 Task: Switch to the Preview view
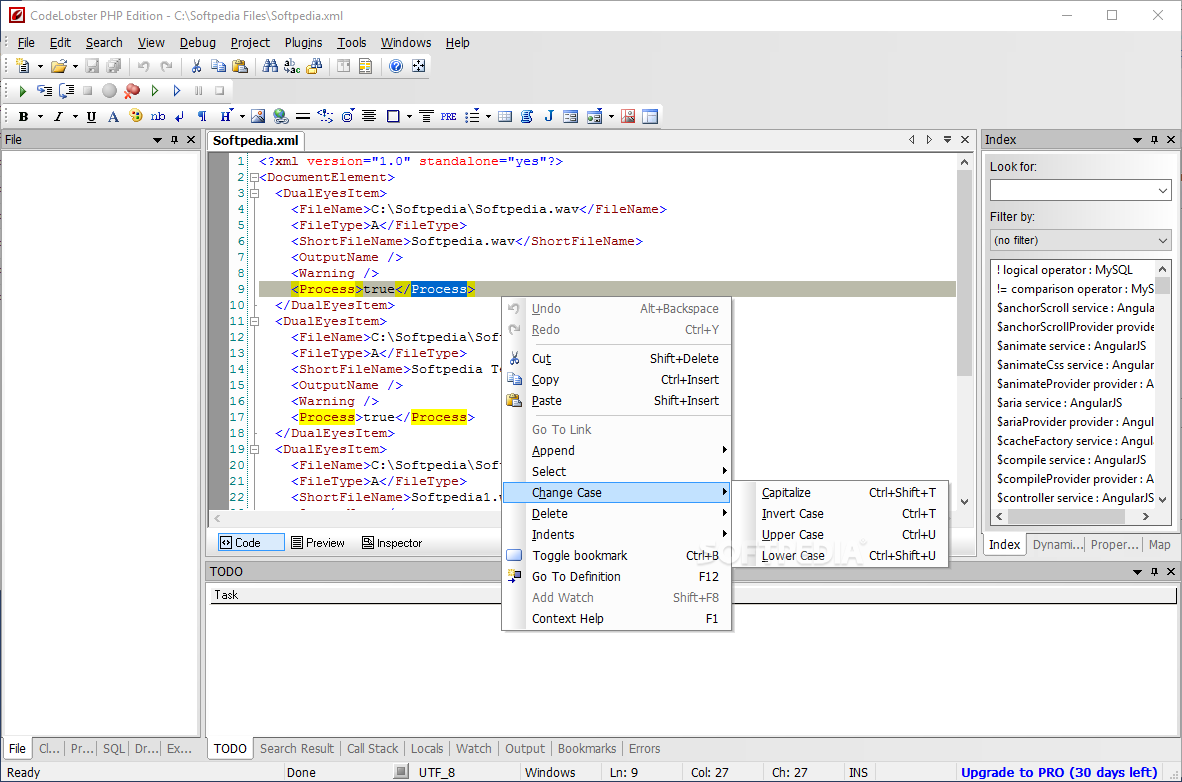click(x=317, y=543)
